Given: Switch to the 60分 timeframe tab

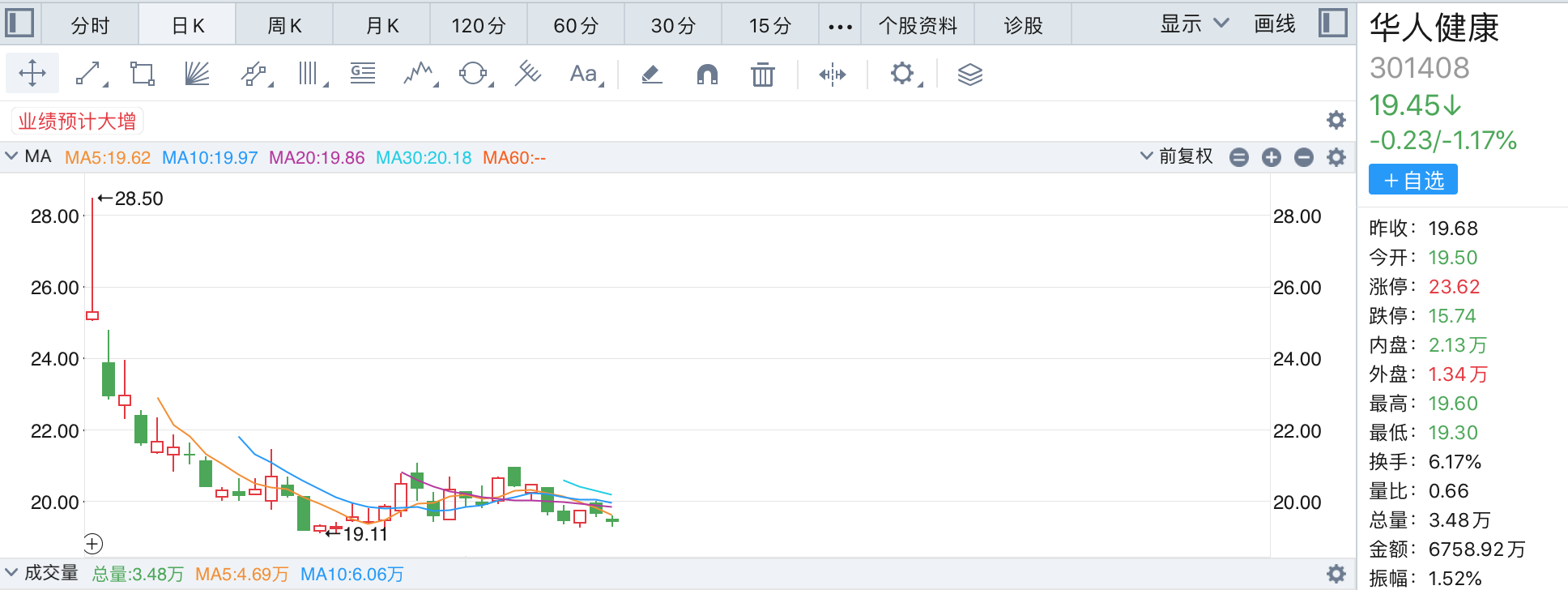Looking at the screenshot, I should coord(576,26).
